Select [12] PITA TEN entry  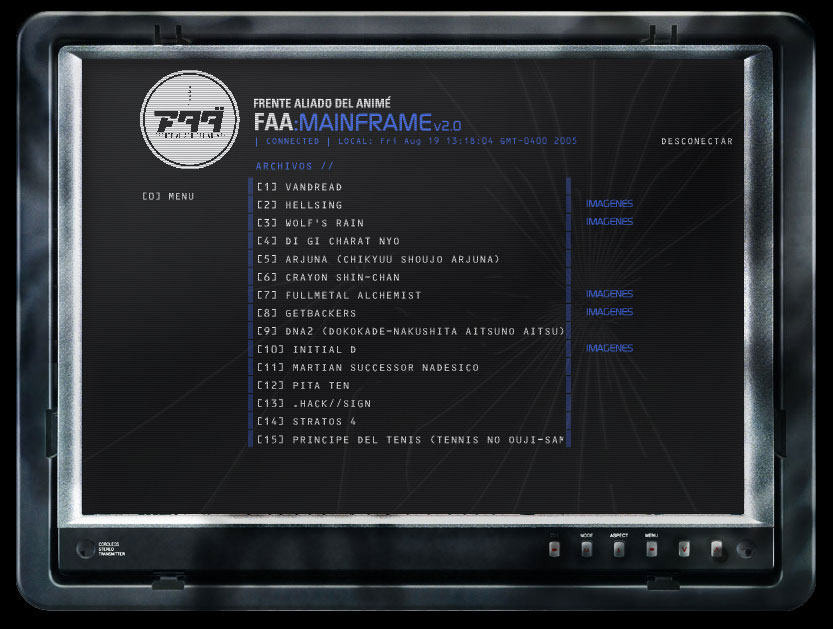coord(303,386)
